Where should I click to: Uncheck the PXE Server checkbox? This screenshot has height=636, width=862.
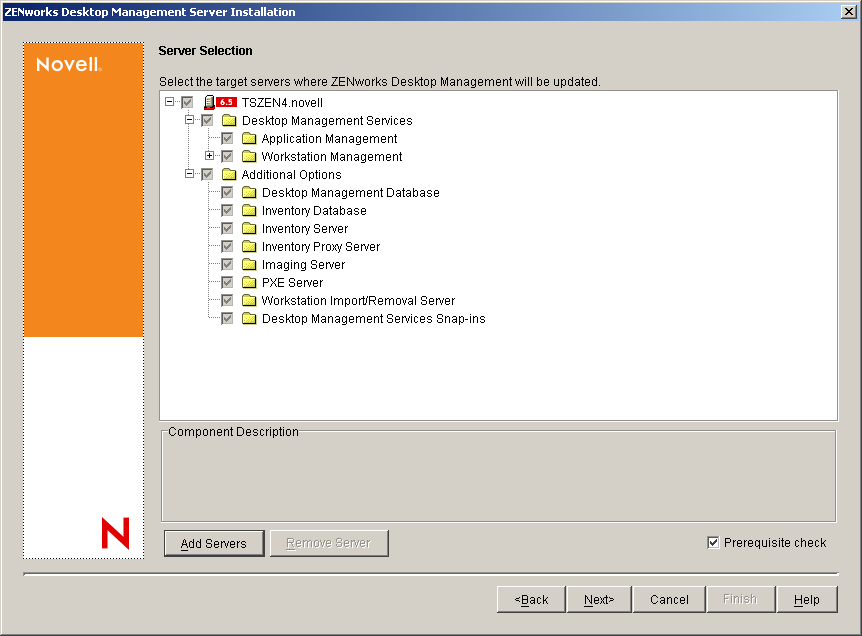tap(227, 283)
